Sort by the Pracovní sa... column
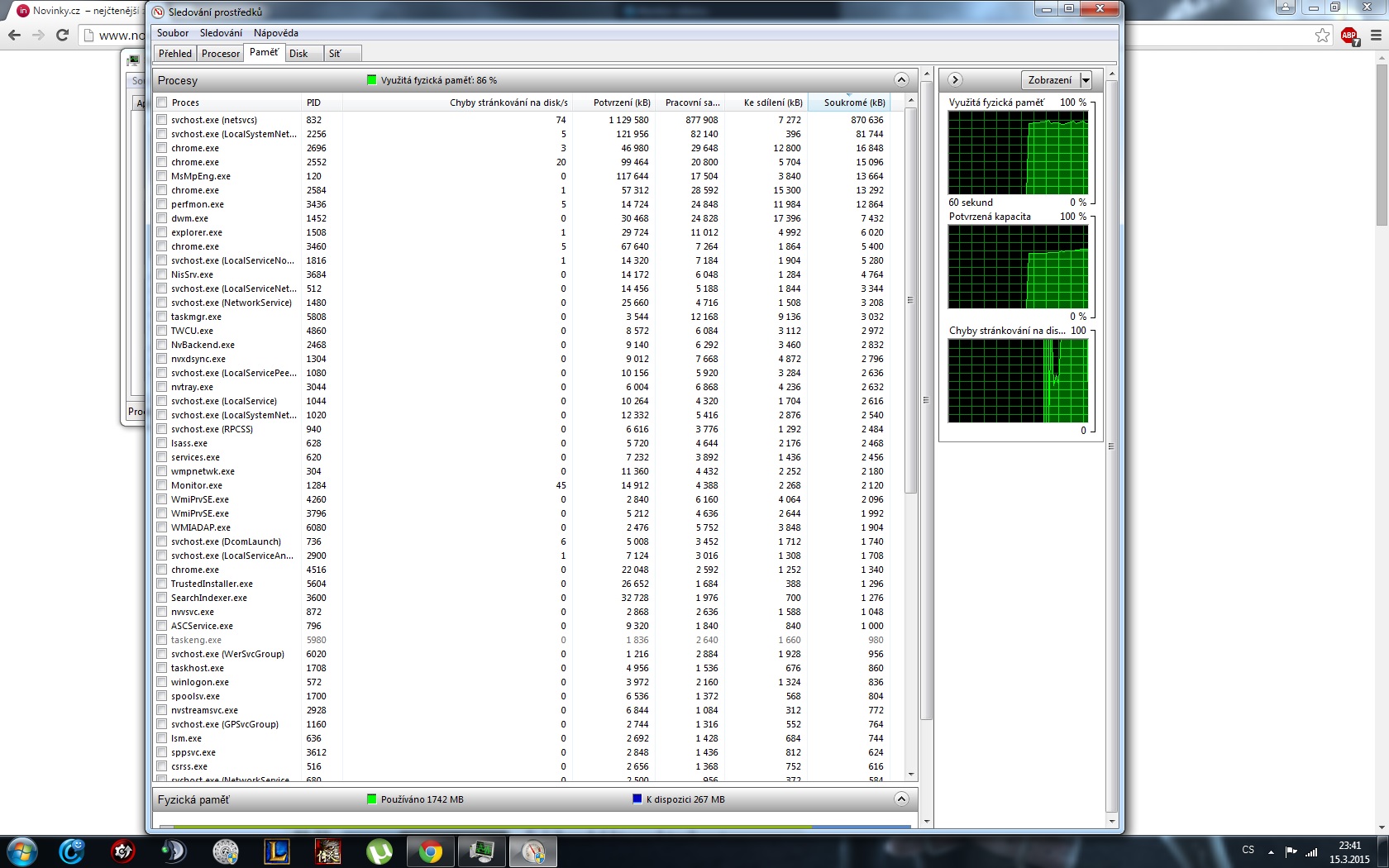Image resolution: width=1389 pixels, height=868 pixels. tap(690, 103)
